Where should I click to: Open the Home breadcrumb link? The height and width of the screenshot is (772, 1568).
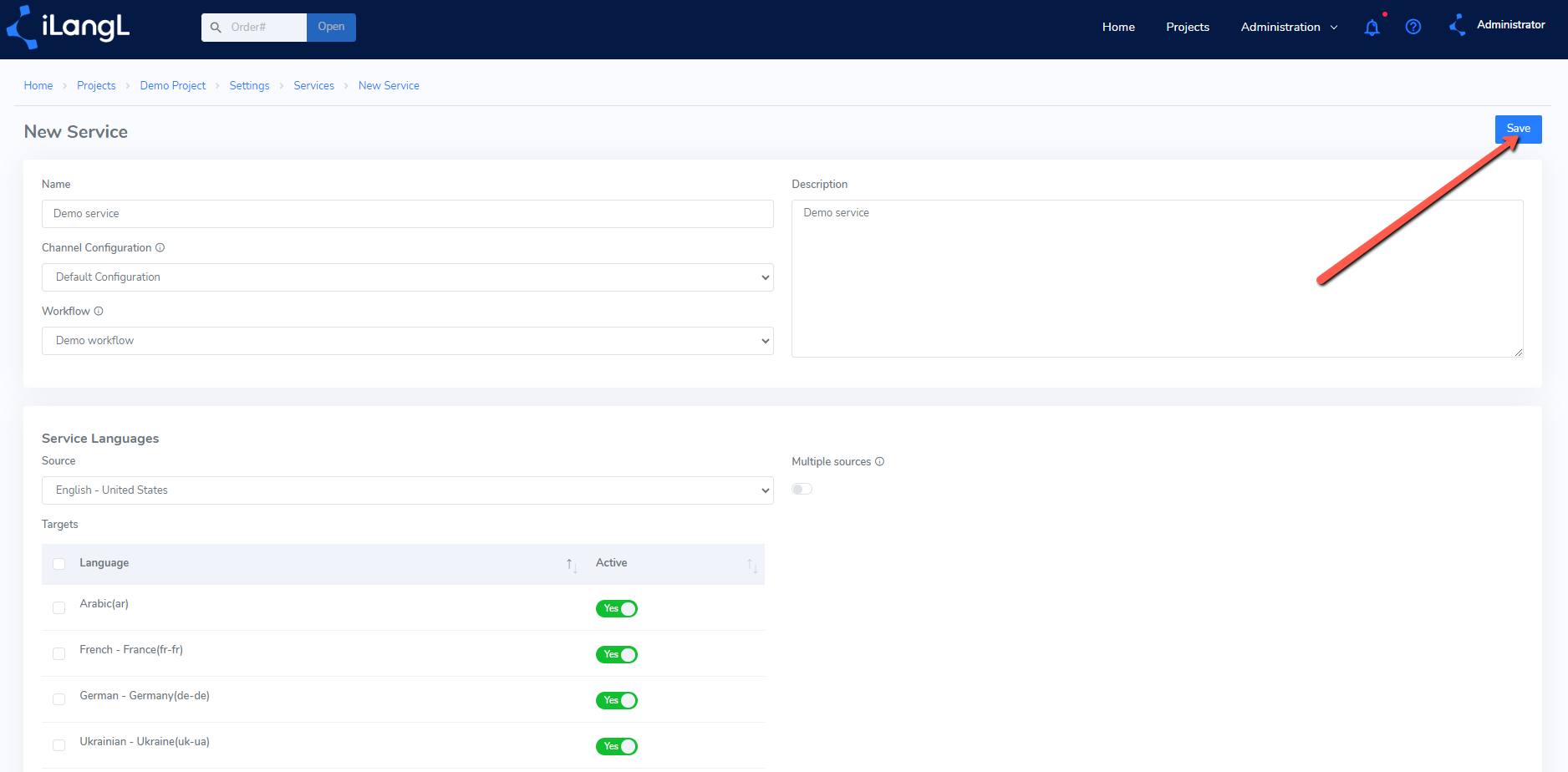38,86
